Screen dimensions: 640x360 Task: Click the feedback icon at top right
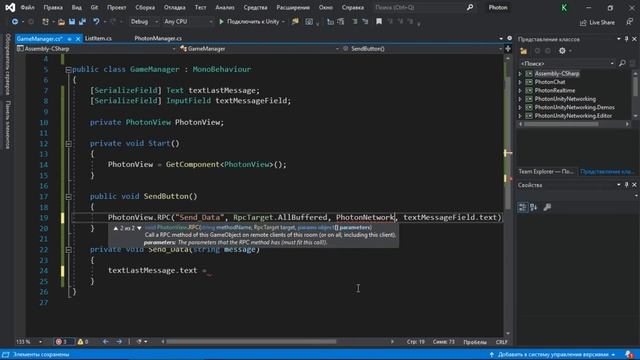(x=630, y=22)
